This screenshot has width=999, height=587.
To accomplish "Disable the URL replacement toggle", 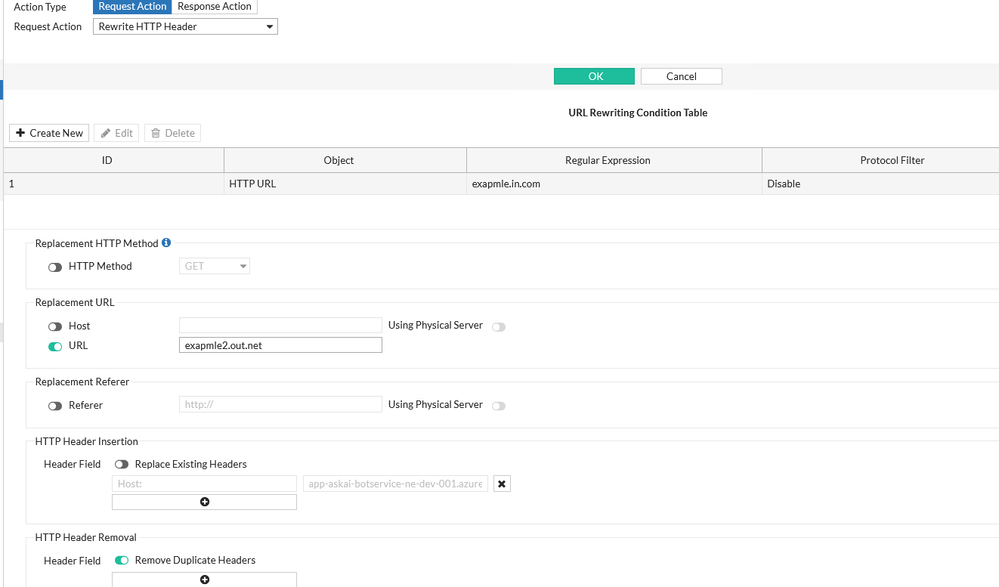I will [55, 346].
